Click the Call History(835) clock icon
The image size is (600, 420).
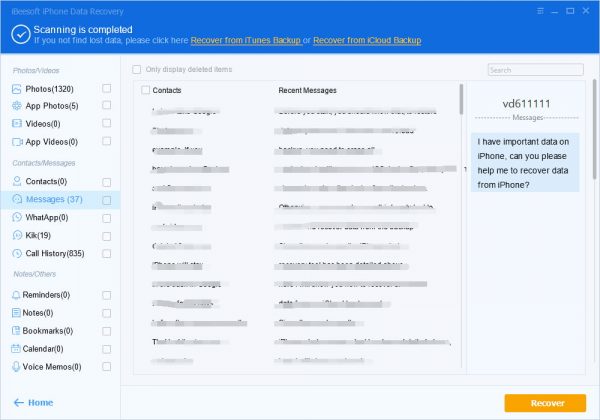click(17, 253)
